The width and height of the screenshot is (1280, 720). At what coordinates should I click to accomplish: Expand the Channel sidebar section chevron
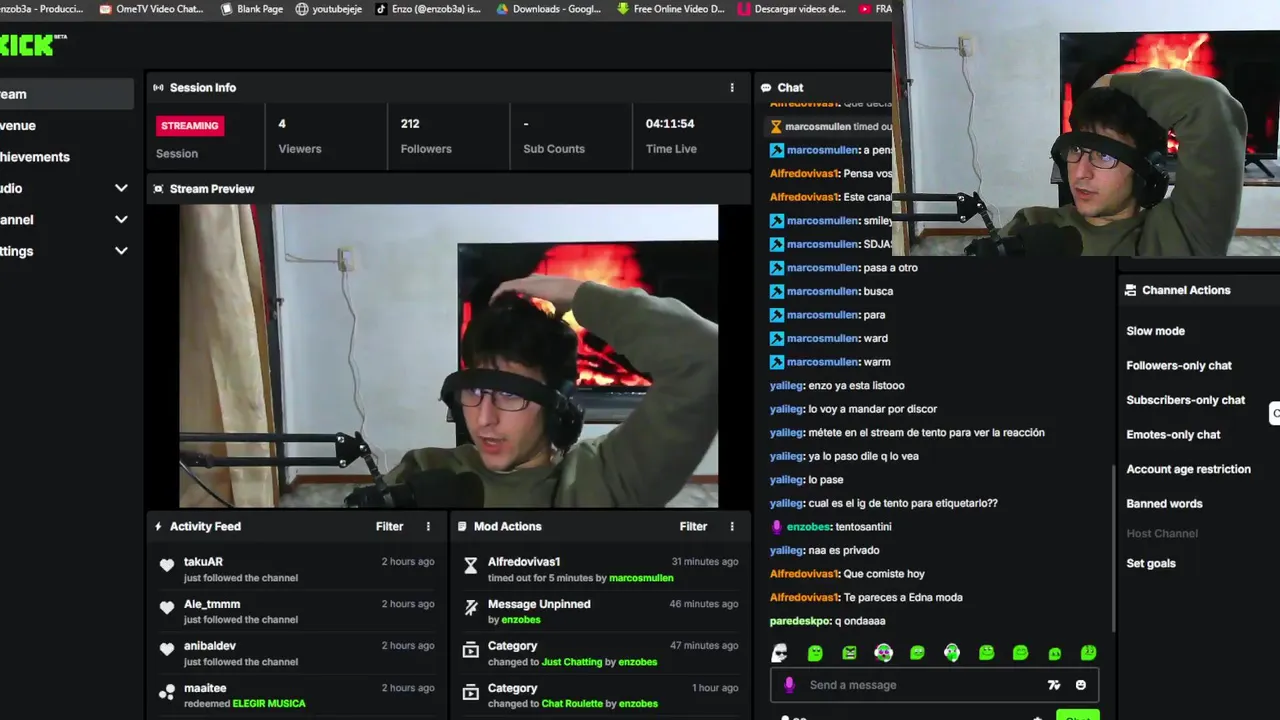(121, 220)
